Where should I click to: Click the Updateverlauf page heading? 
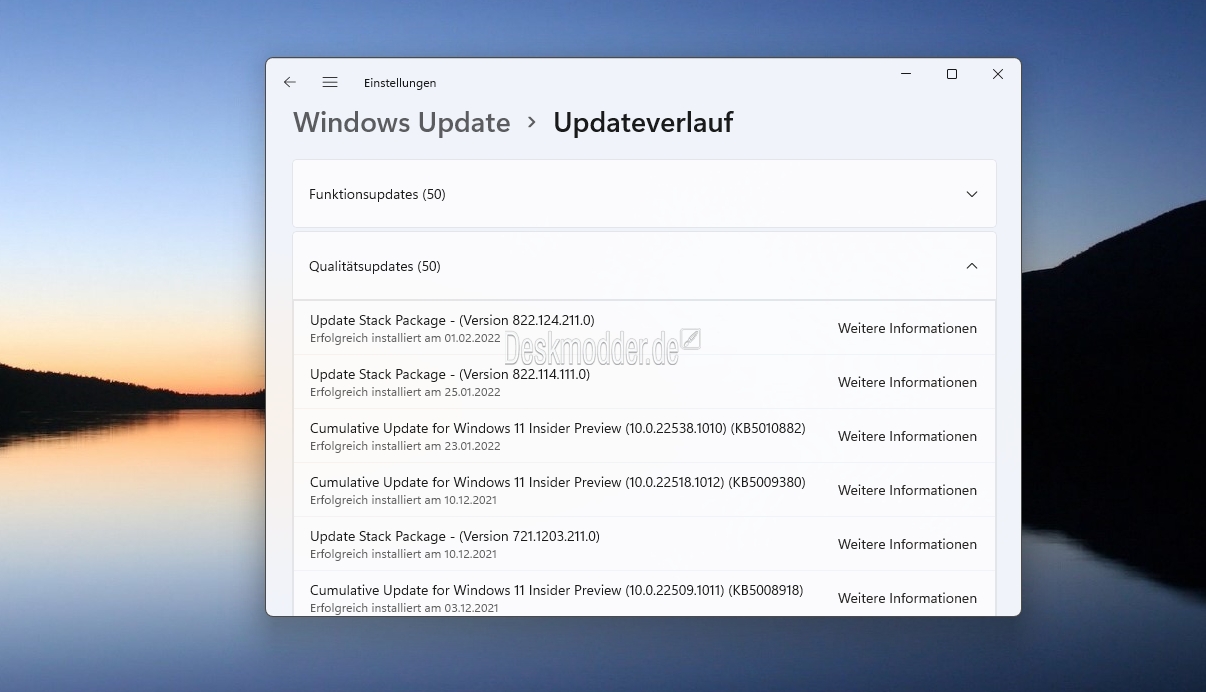click(x=643, y=122)
